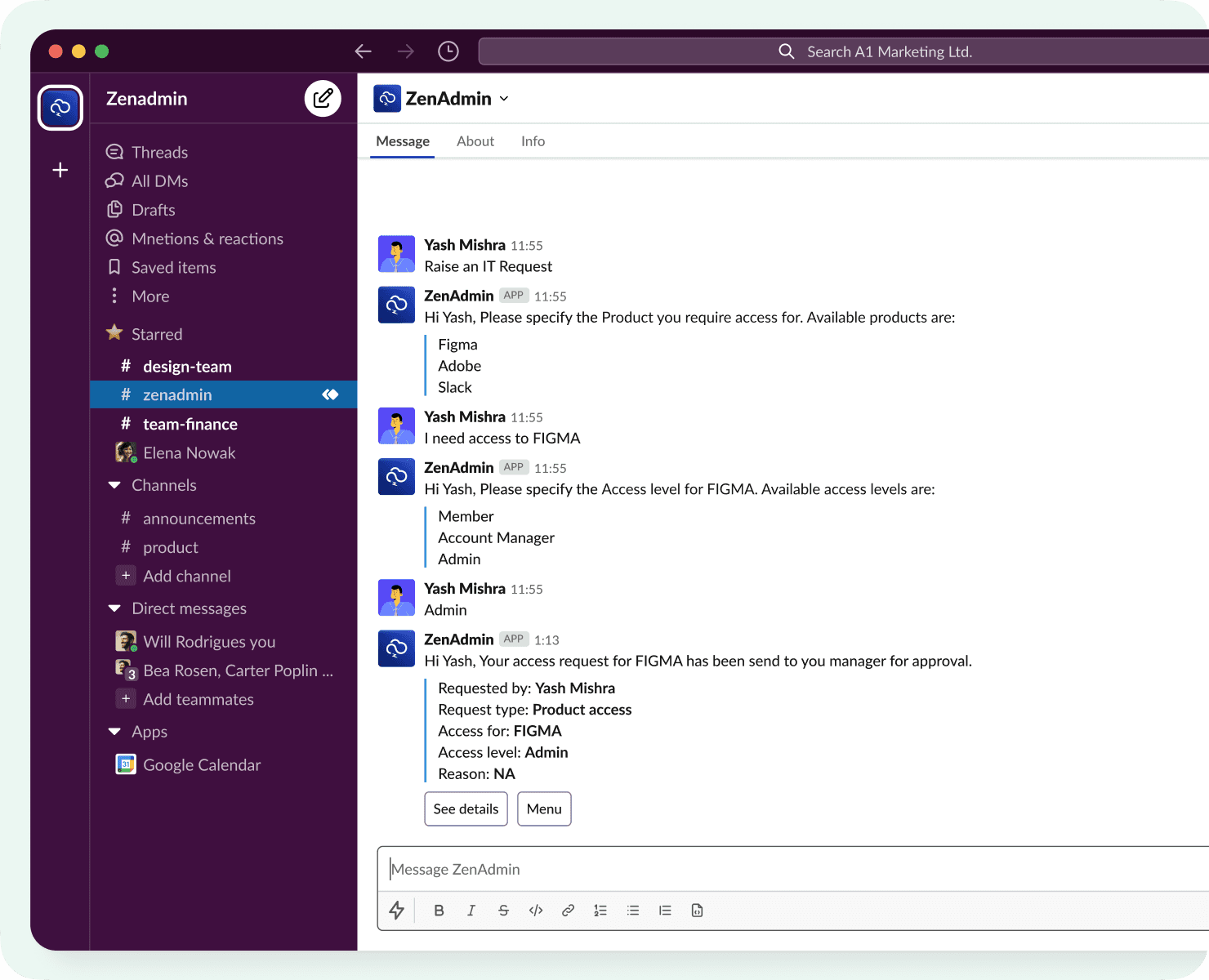Open the ZenAdmin header dropdown chevron
Screen dimensions: 1209x980
504,99
